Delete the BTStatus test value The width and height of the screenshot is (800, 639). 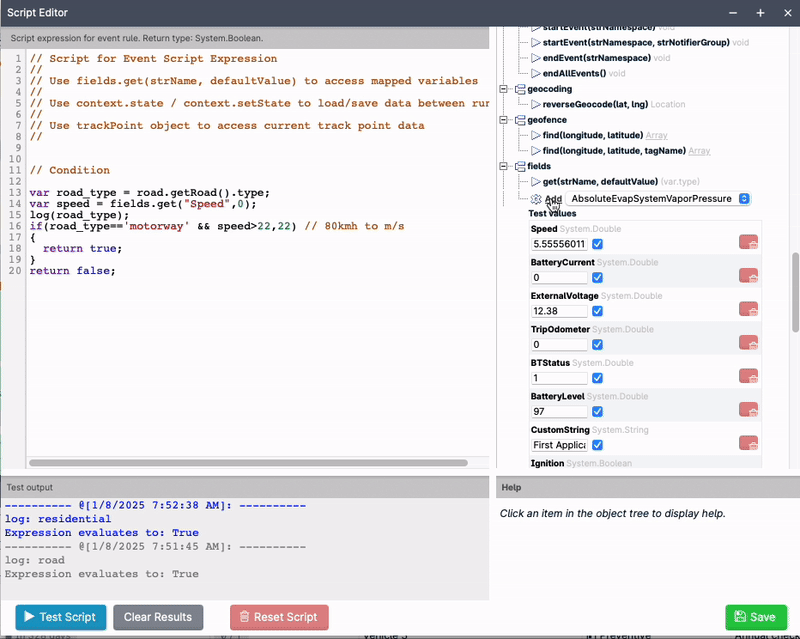(748, 377)
